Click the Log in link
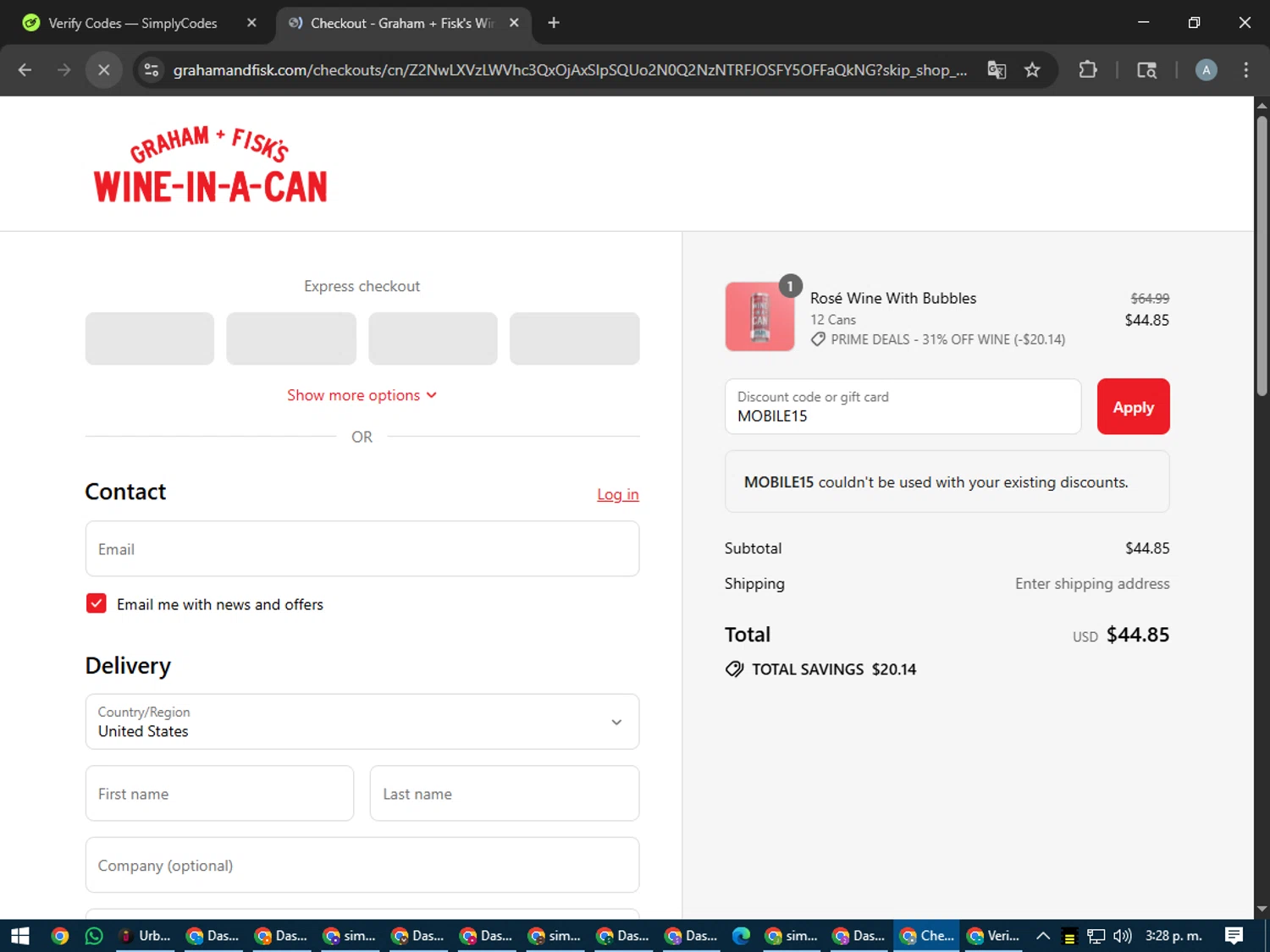Screen dimensions: 1270x952 coord(617,494)
